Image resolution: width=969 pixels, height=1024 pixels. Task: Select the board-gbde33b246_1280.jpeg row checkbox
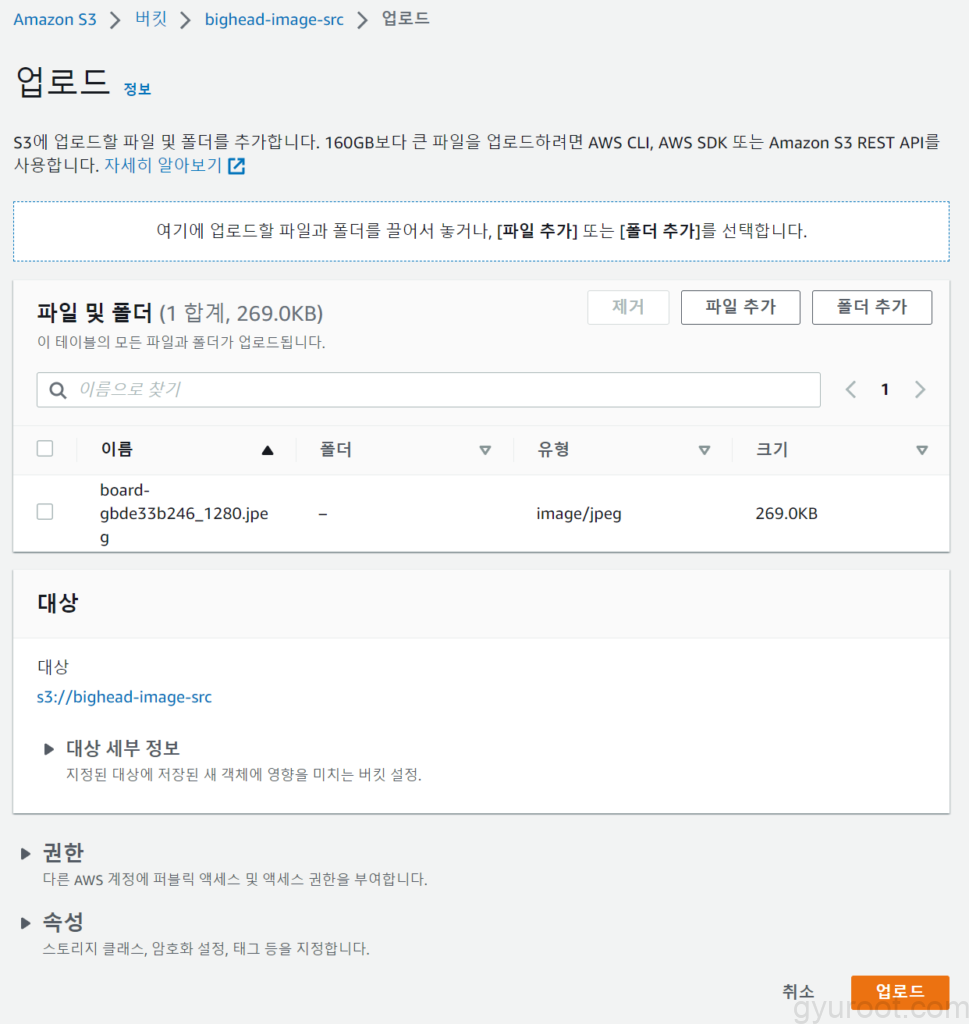click(45, 512)
